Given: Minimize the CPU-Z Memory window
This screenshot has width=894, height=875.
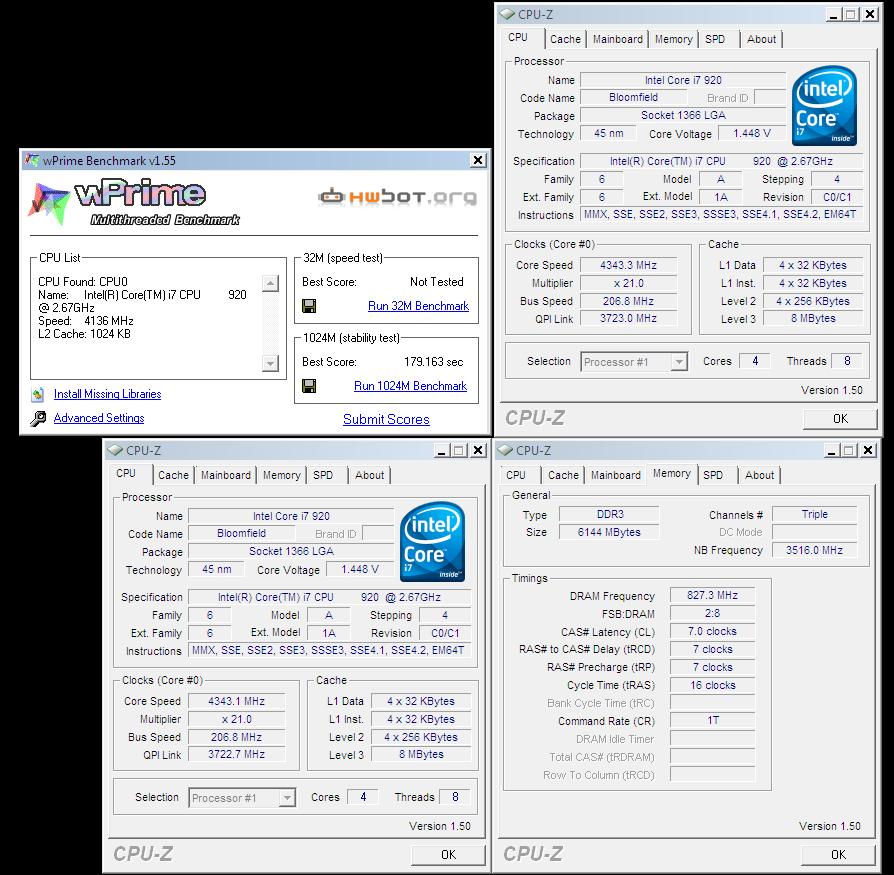Looking at the screenshot, I should point(831,450).
